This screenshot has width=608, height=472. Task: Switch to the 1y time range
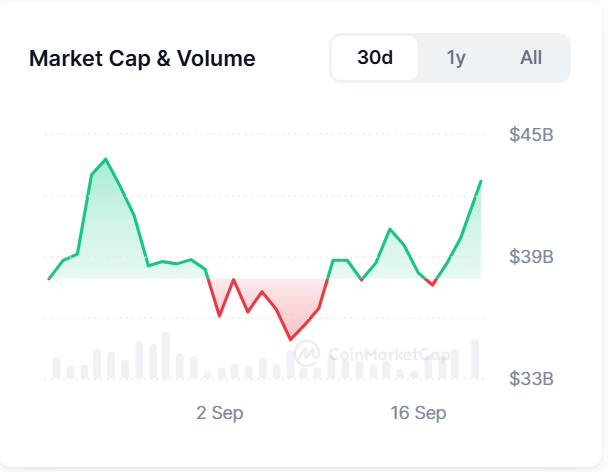pyautogui.click(x=456, y=58)
